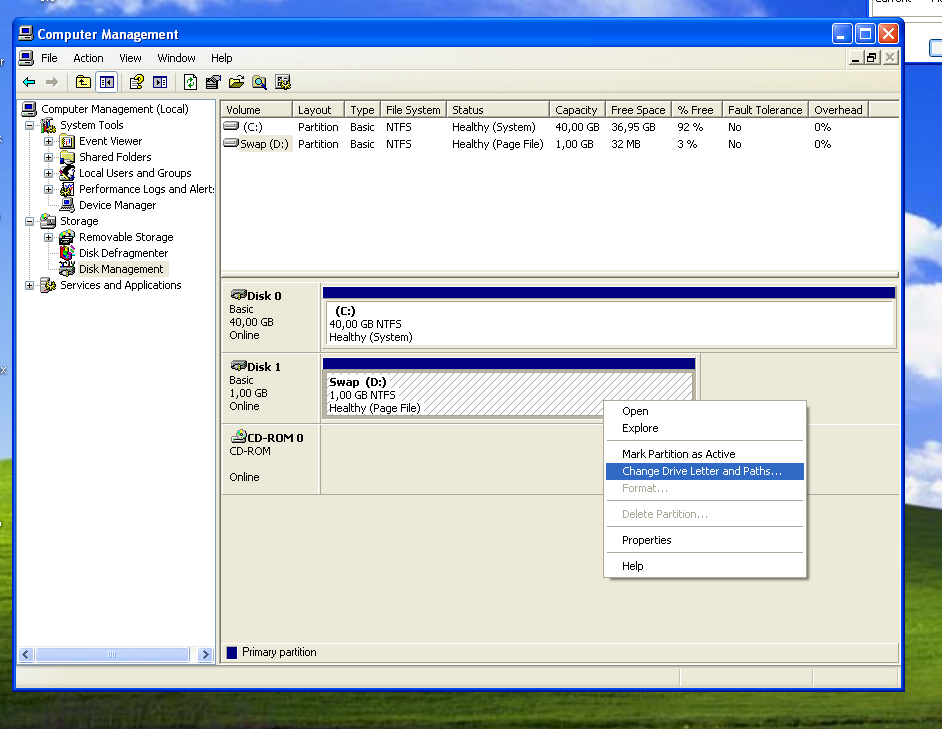Screen dimensions: 942x729
Task: Click the Event Viewer tree icon
Action: pos(67,141)
